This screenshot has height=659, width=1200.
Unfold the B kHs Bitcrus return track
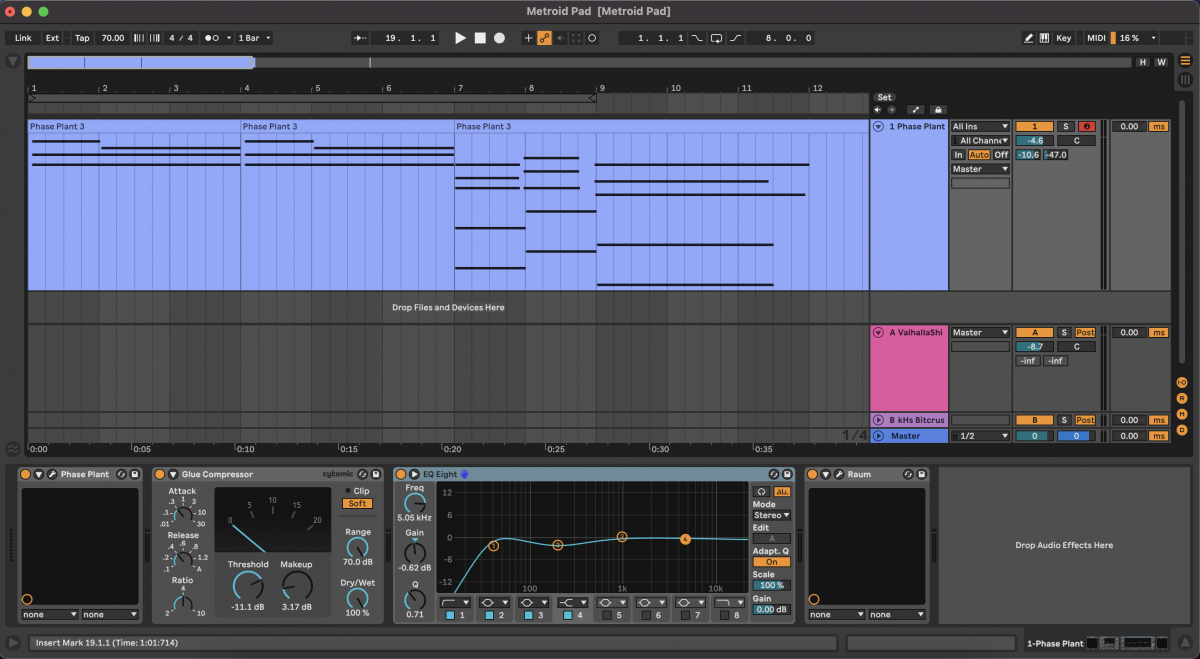(879, 420)
